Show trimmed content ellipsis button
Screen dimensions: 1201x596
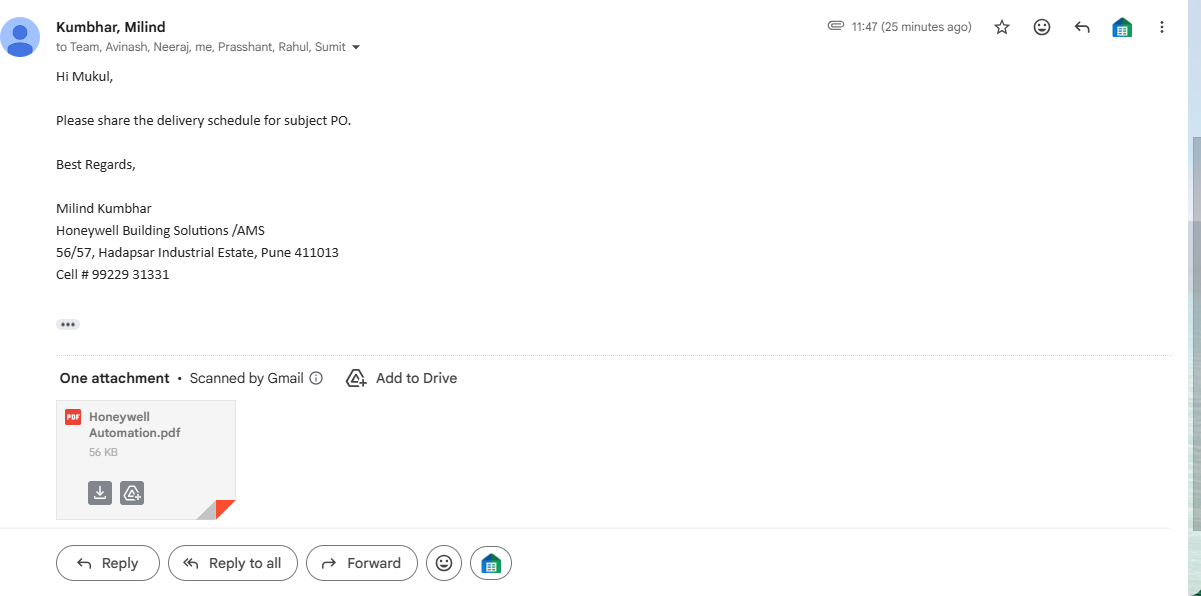click(68, 324)
